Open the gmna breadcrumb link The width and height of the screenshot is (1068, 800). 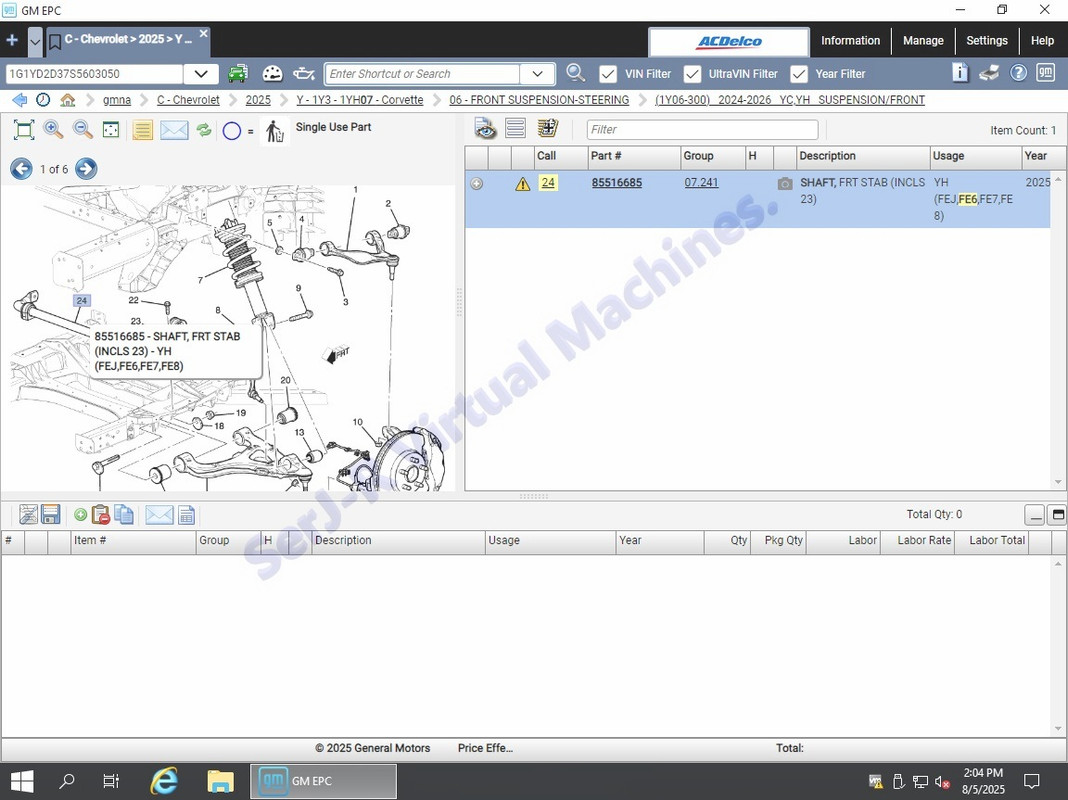tap(116, 100)
